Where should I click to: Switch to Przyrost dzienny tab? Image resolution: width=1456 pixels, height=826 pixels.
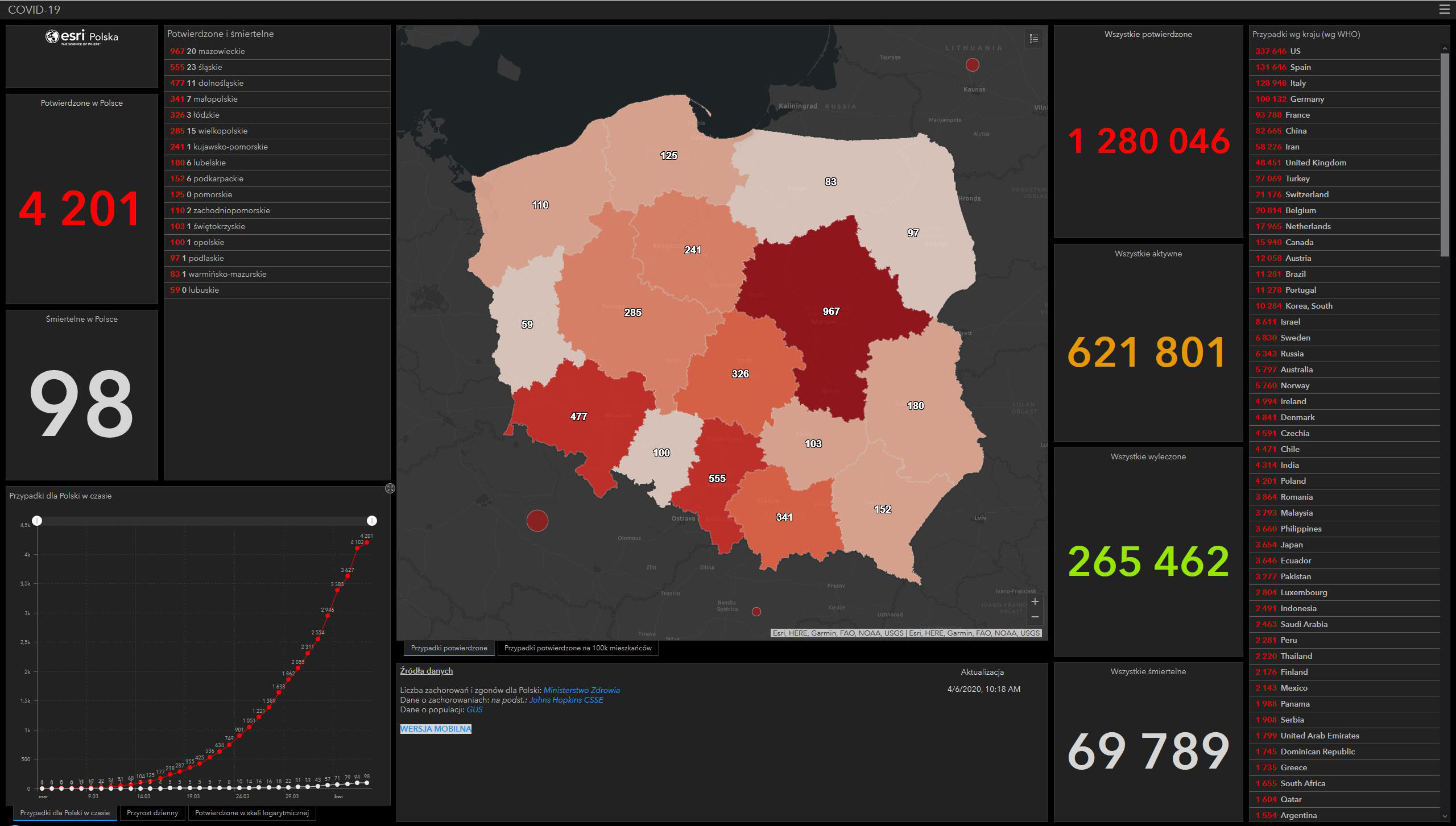point(152,813)
